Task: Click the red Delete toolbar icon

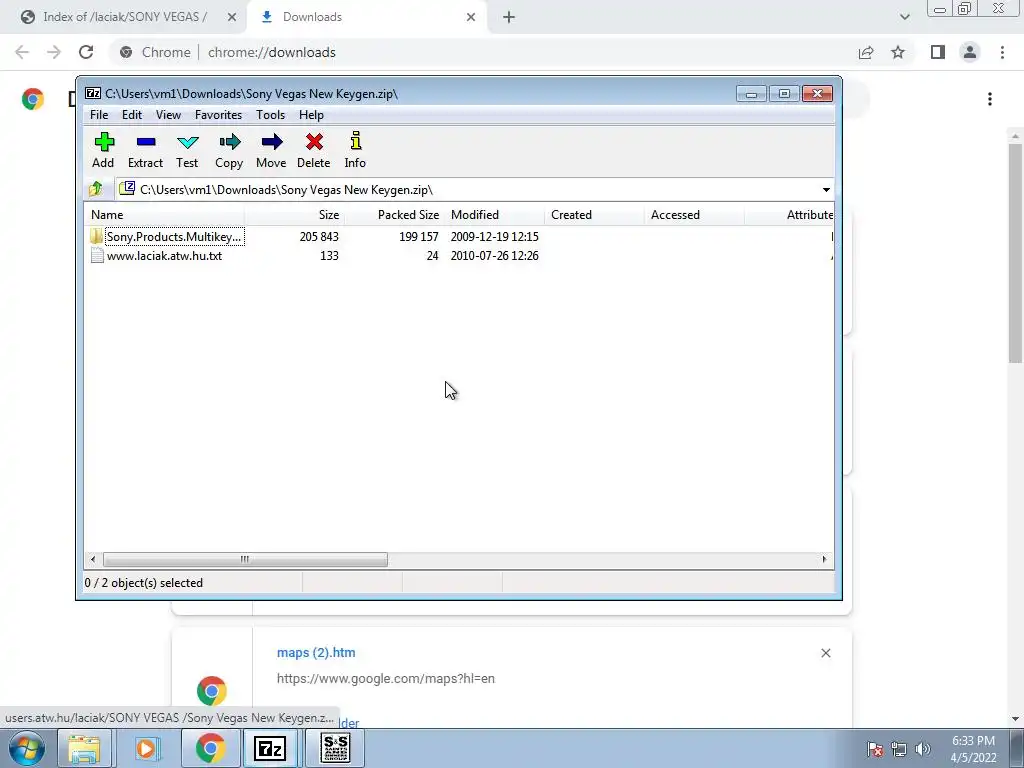Action: pyautogui.click(x=313, y=150)
